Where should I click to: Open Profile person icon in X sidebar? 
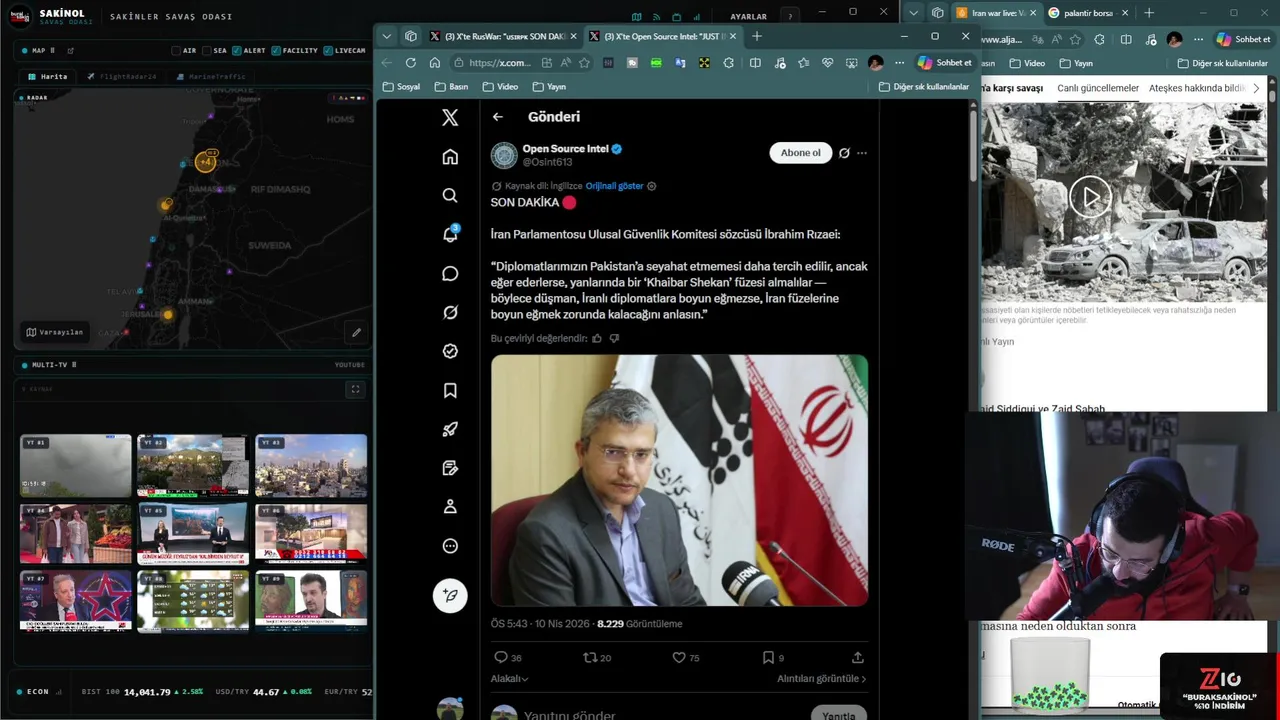click(x=450, y=507)
